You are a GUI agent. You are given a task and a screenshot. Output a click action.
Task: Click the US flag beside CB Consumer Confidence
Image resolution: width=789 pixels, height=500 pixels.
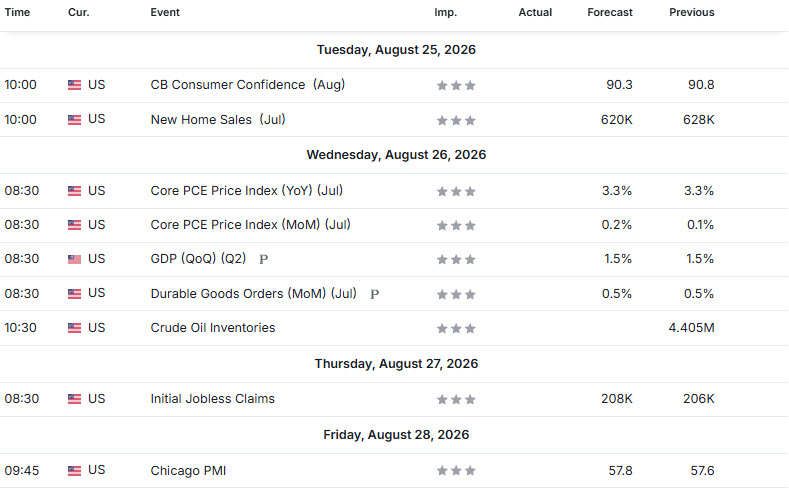[74, 85]
